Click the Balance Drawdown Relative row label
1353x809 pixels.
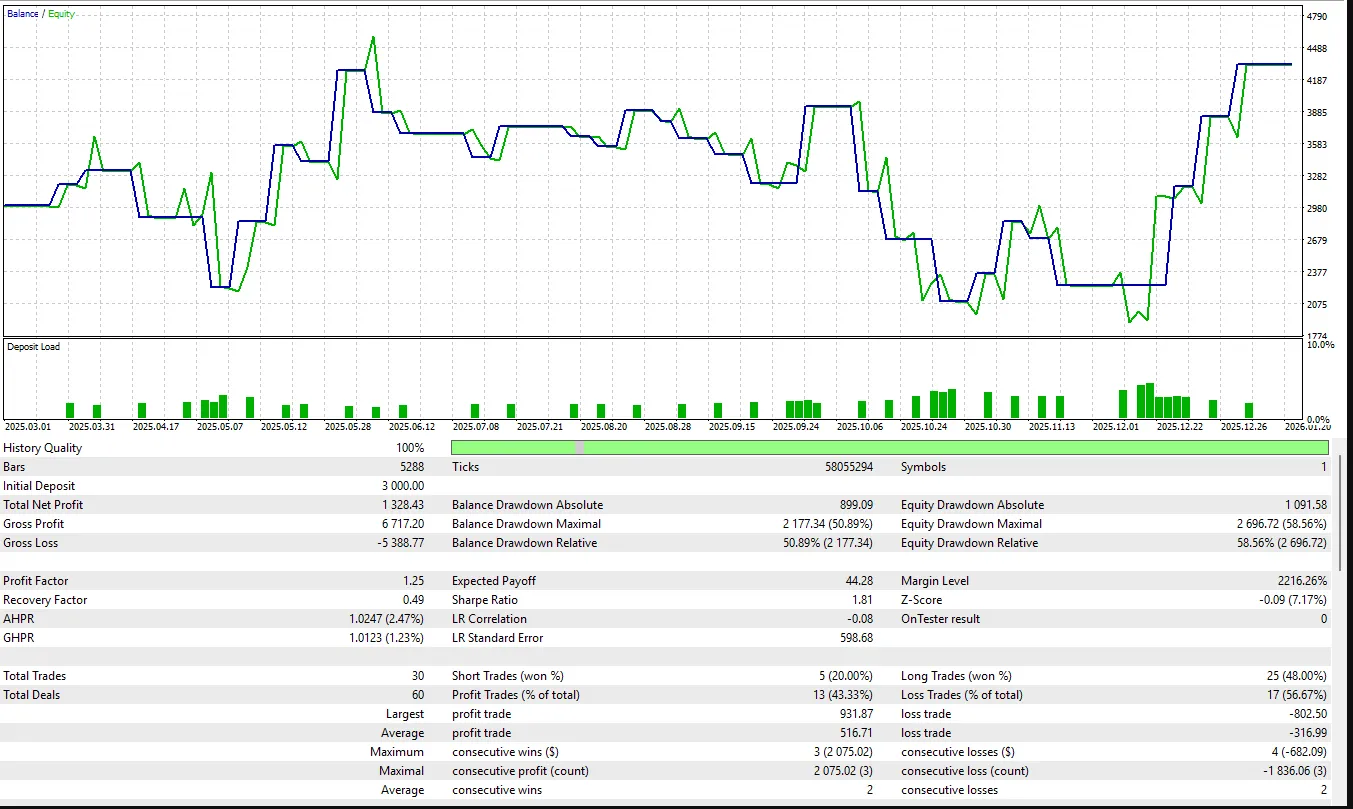point(524,543)
